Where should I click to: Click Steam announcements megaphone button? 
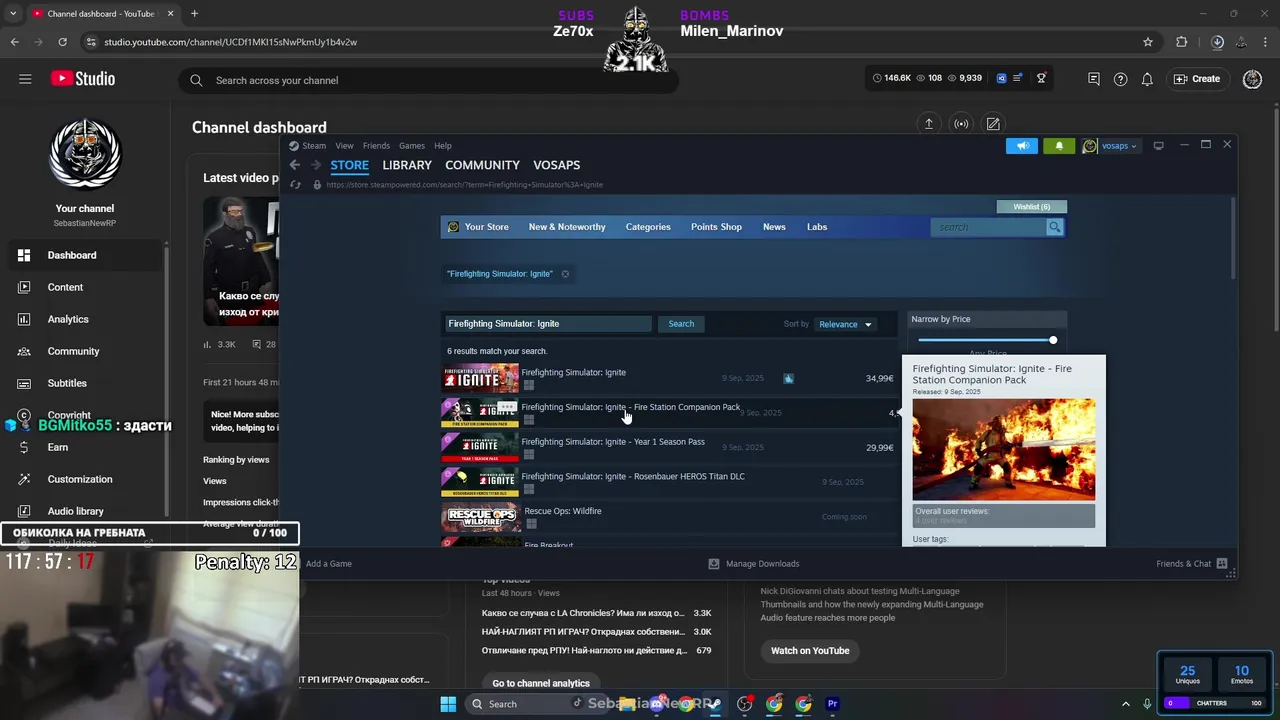tap(1022, 146)
